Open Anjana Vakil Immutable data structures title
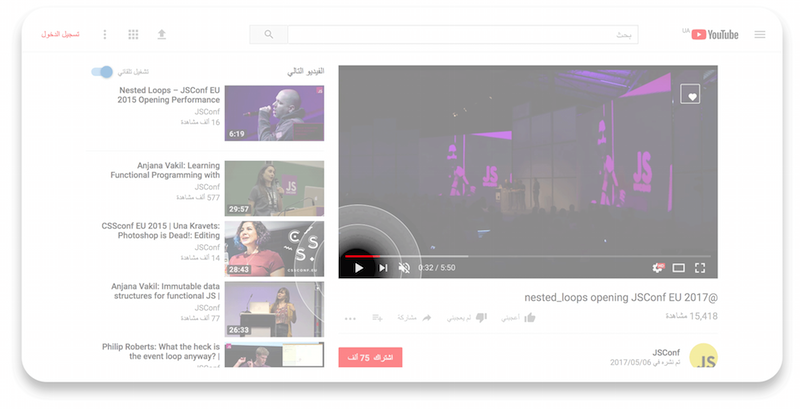Screen dimensions: 800x409 click(x=166, y=291)
